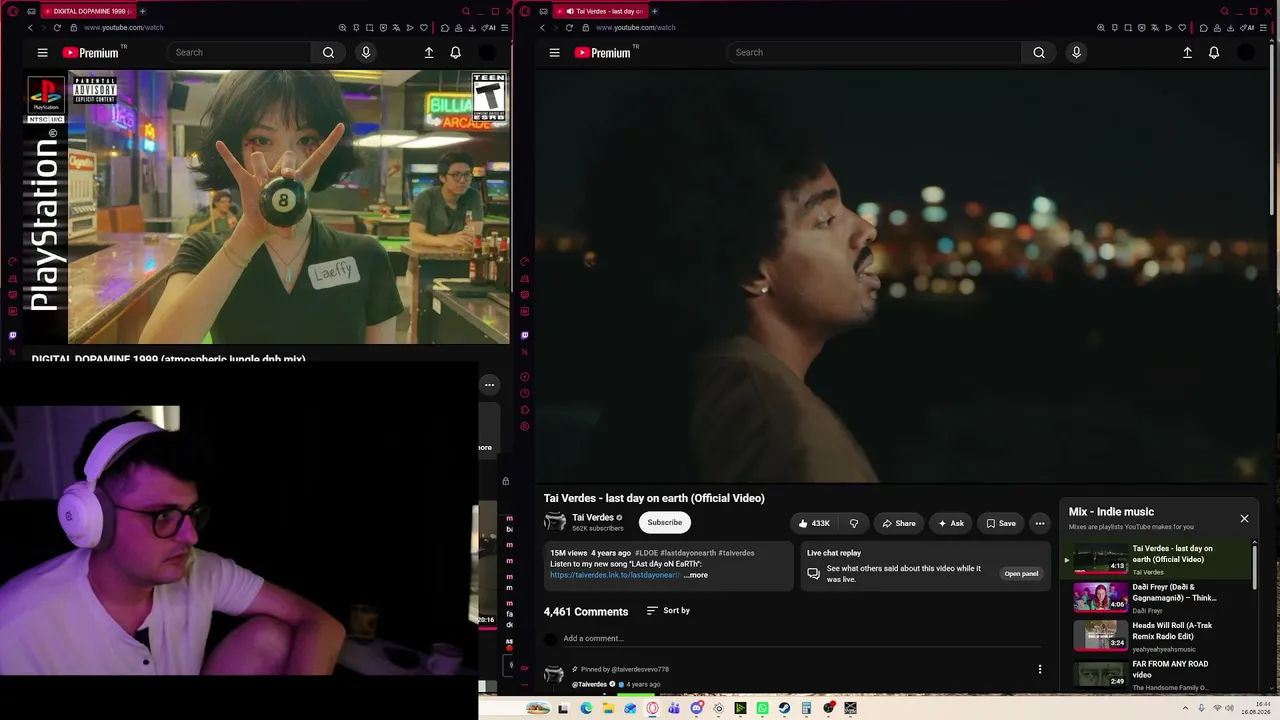Show hidden system tray icons
This screenshot has height=720, width=1280.
(1185, 708)
